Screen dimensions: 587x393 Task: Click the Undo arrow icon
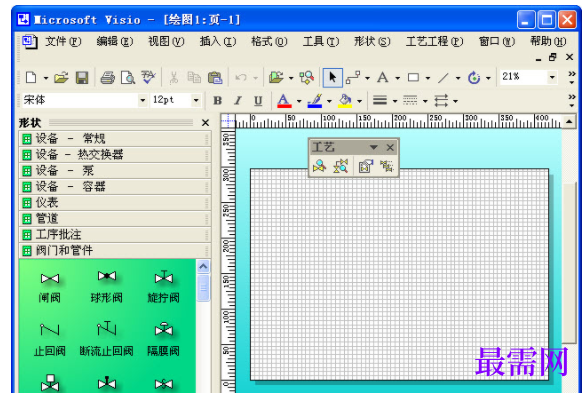pyautogui.click(x=241, y=78)
